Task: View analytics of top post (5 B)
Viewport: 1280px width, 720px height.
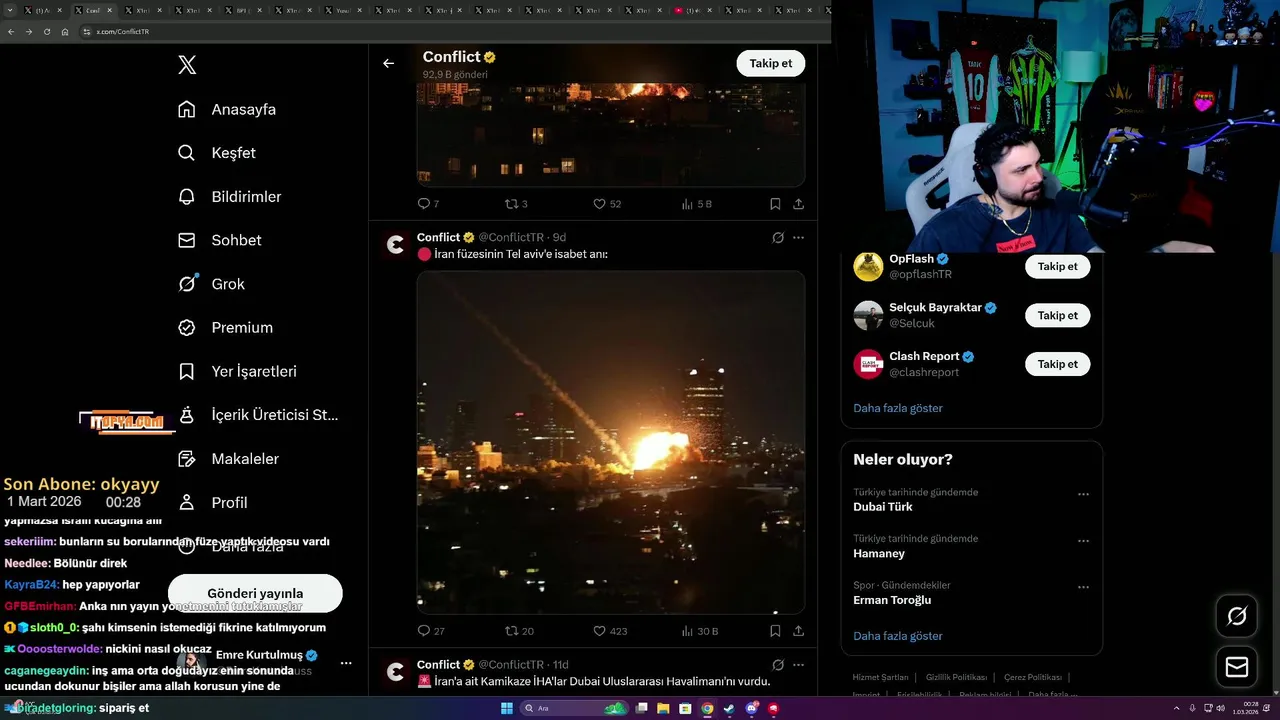Action: 696,204
